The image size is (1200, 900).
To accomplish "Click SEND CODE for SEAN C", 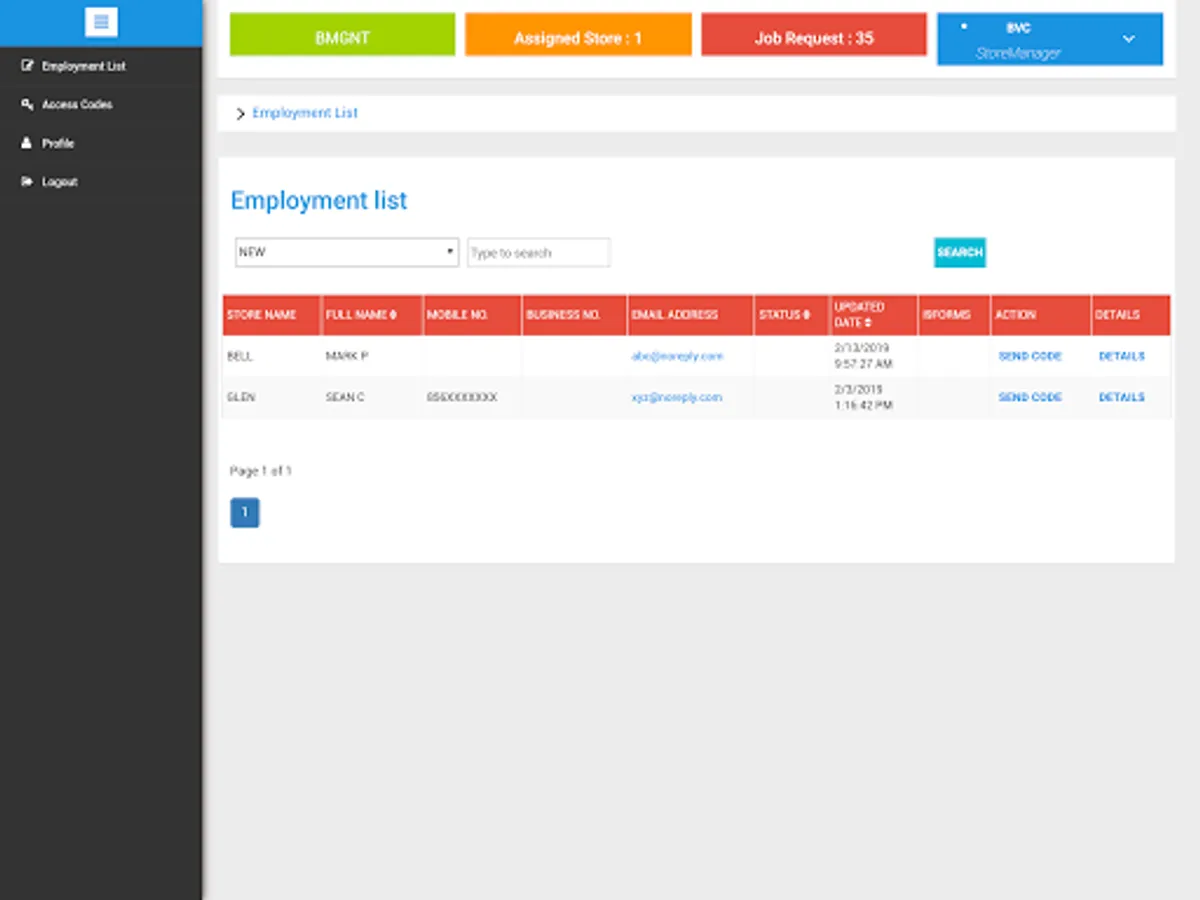I will coord(1030,397).
